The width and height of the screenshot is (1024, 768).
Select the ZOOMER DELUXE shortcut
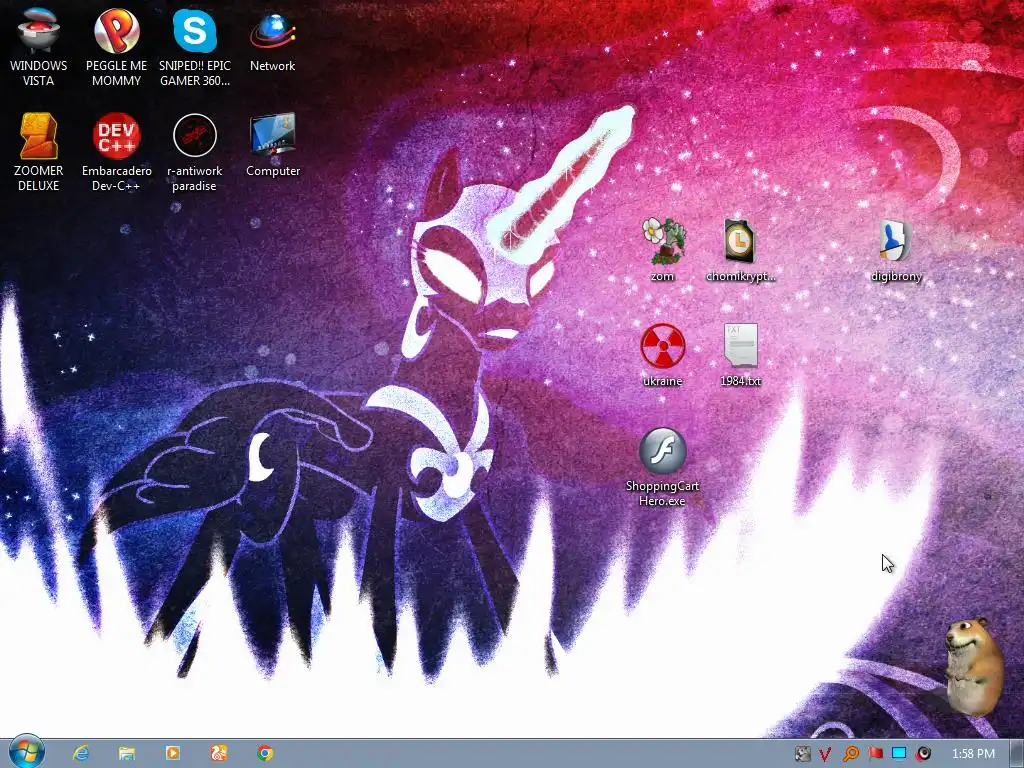click(38, 152)
